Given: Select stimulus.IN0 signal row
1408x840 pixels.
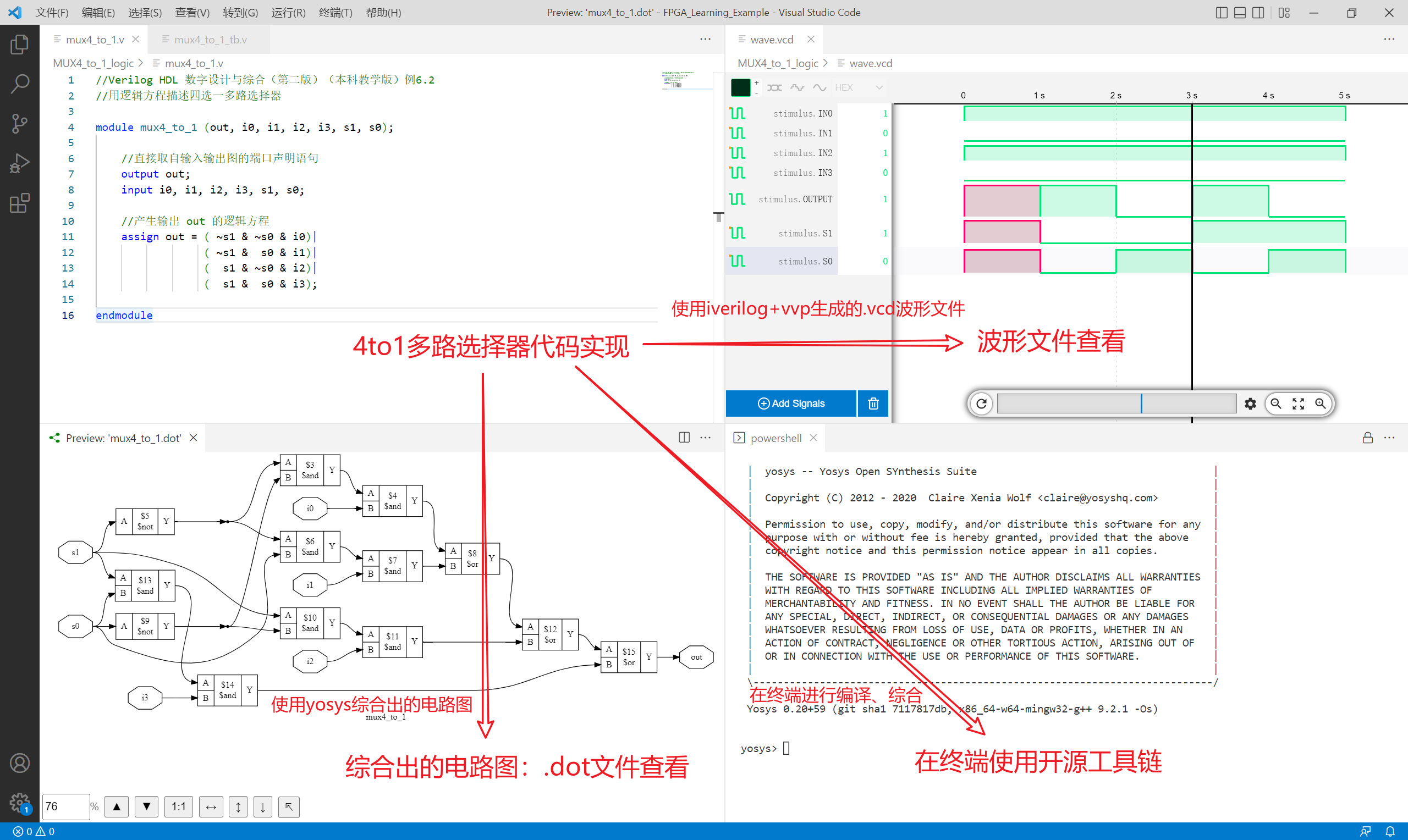Looking at the screenshot, I should [808, 113].
